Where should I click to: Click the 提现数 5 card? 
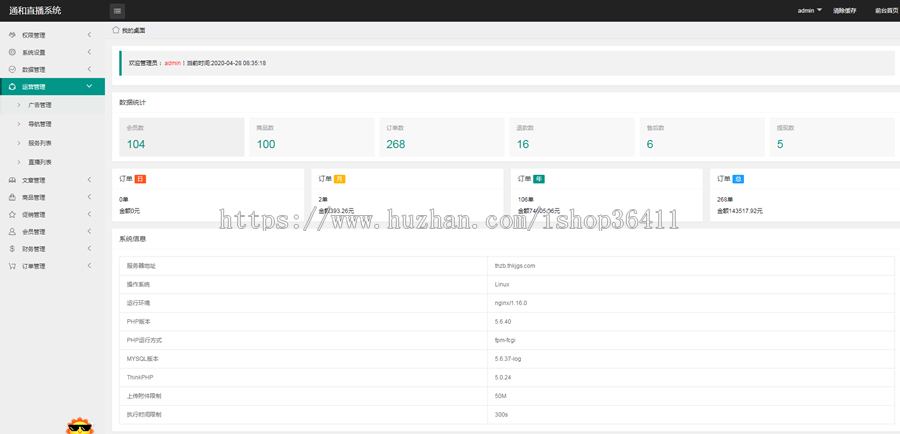pos(832,137)
